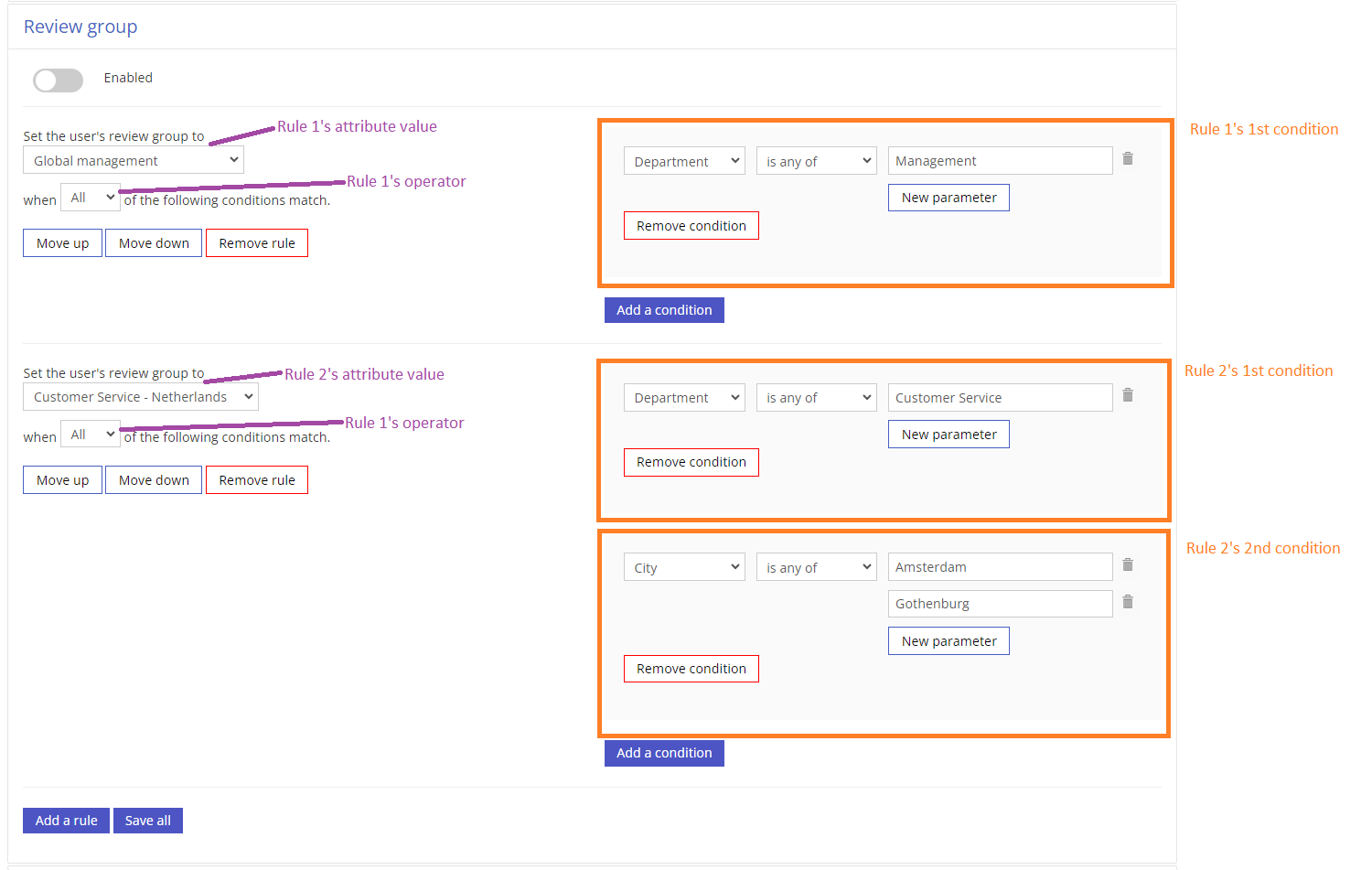Image resolution: width=1372 pixels, height=870 pixels.
Task: Click trash icon beside Customer Service parameter
Action: pos(1128,395)
